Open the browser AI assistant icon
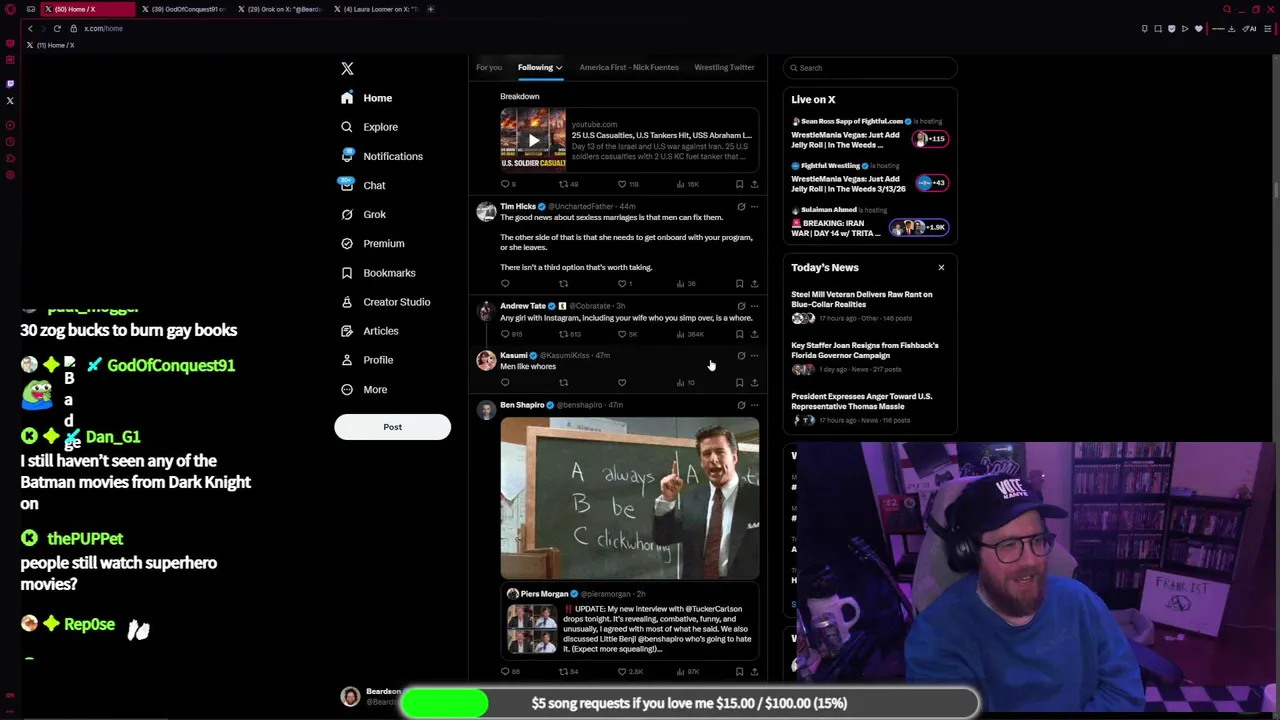This screenshot has height=720, width=1280. (x=1248, y=28)
